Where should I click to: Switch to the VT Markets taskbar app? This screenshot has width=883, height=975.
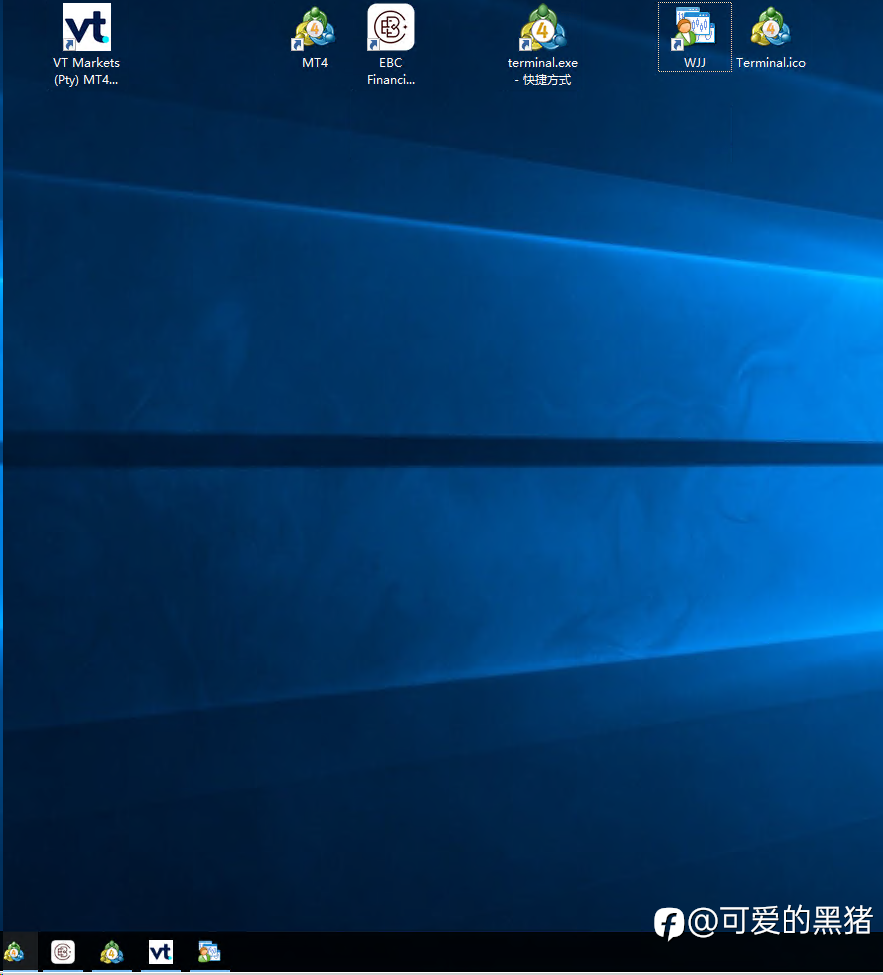click(x=160, y=952)
